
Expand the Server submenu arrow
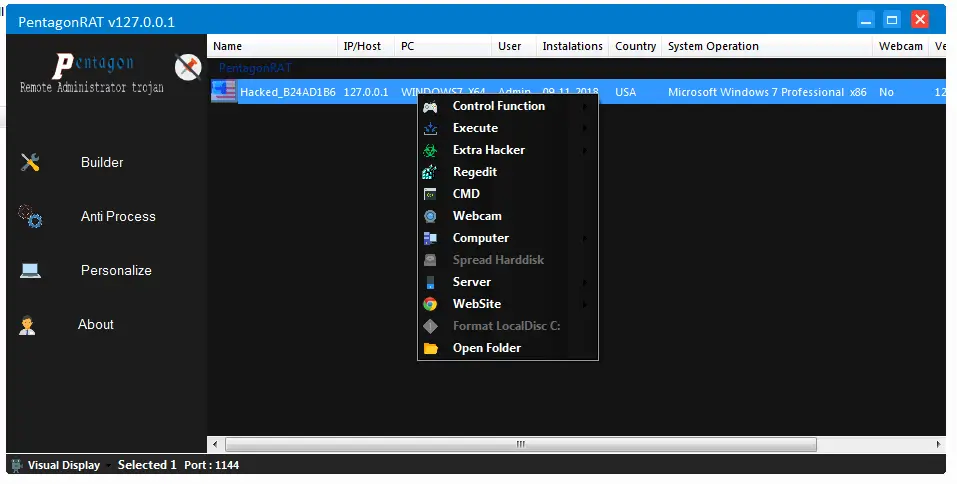coord(585,282)
